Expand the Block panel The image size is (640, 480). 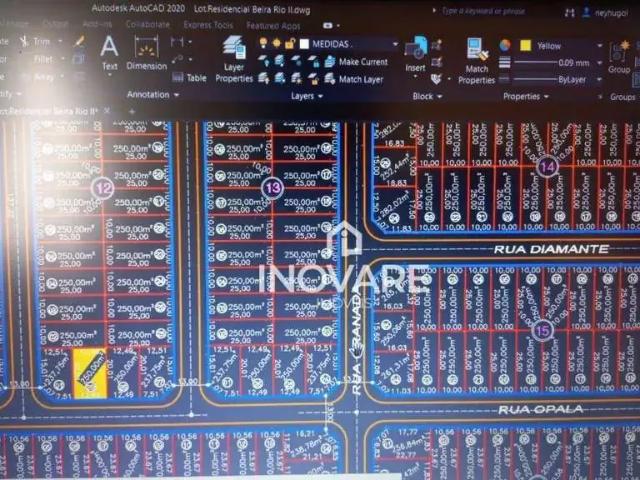coord(427,97)
